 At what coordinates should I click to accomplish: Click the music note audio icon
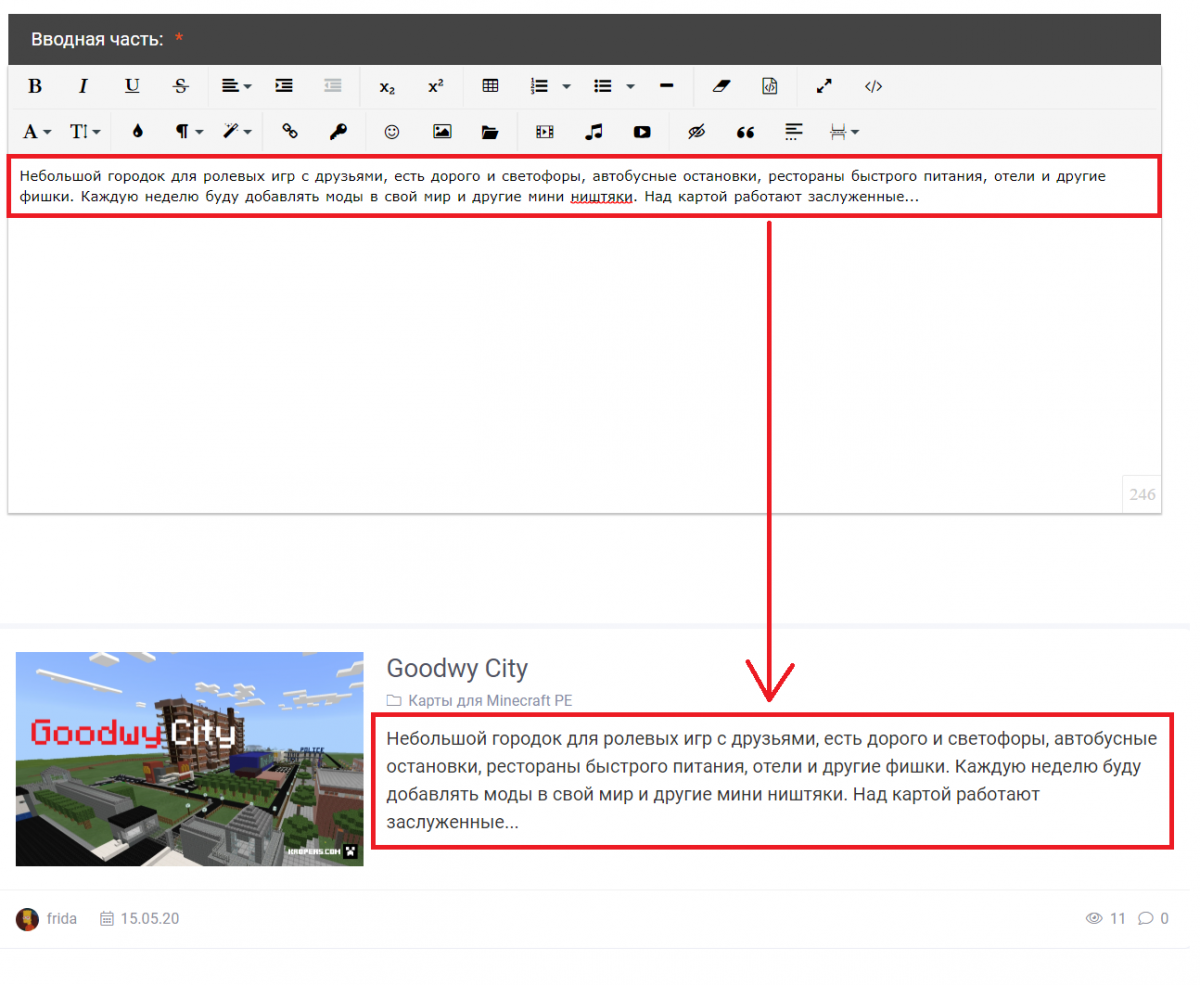point(594,131)
